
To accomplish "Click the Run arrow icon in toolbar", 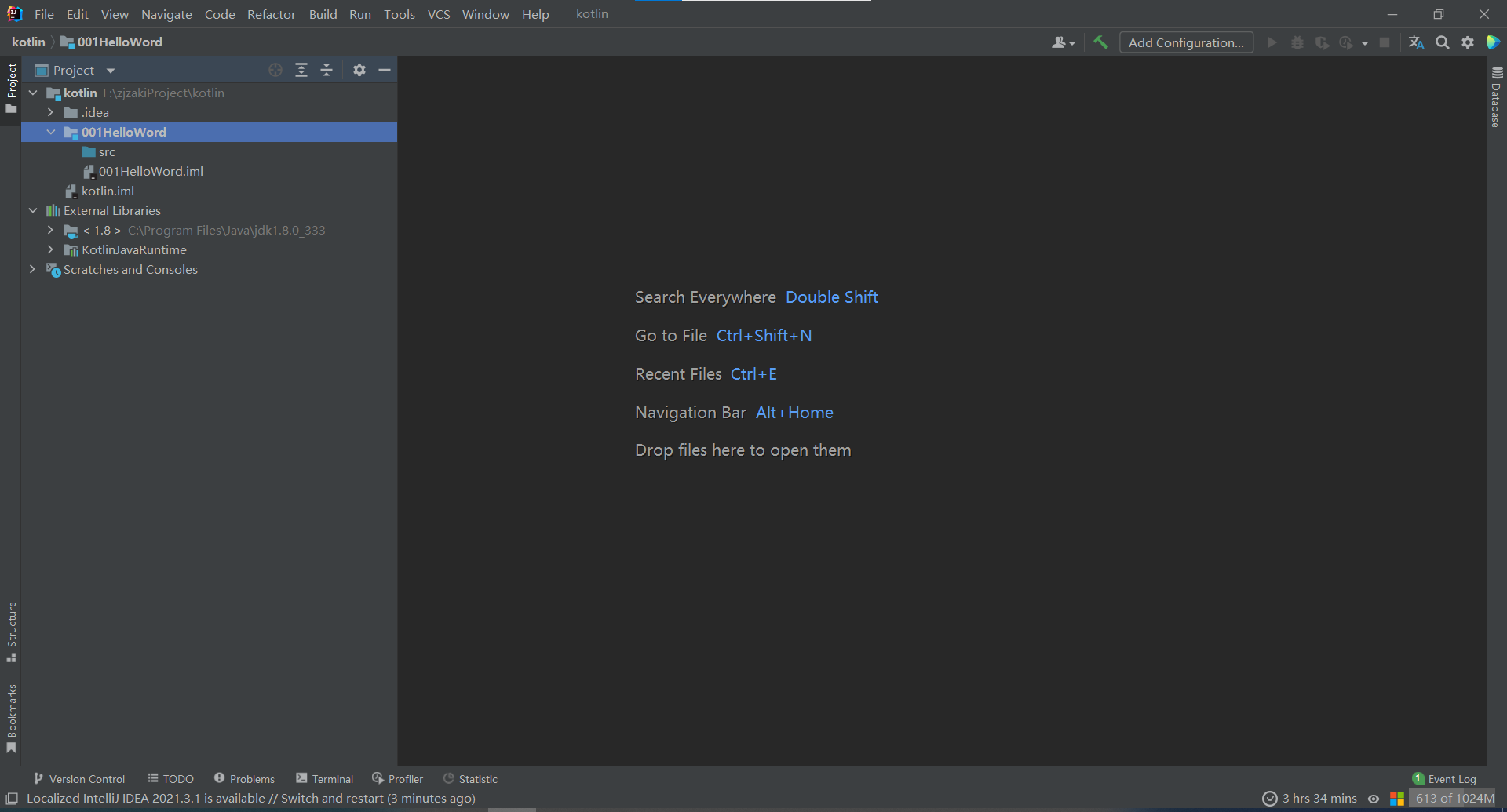I will (1272, 42).
